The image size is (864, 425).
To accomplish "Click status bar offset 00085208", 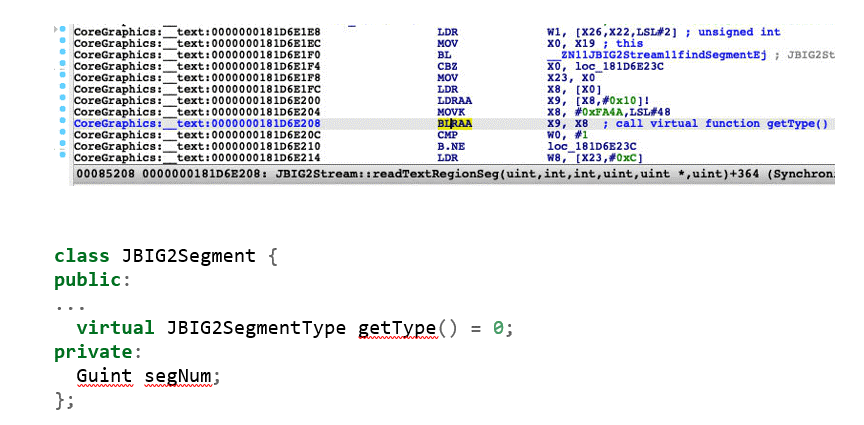I will [x=107, y=174].
